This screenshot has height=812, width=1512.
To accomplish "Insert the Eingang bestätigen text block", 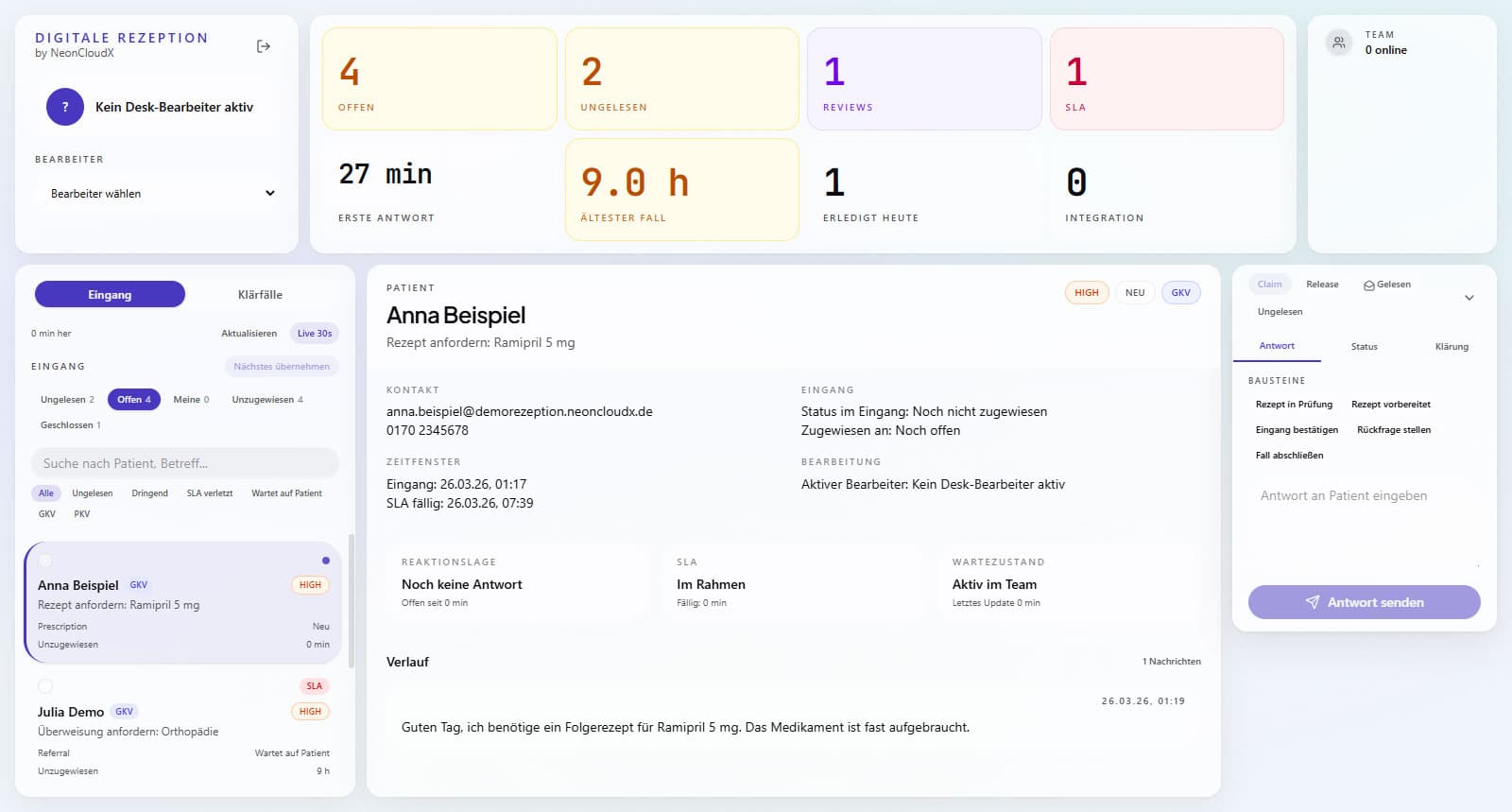I will [x=1297, y=430].
